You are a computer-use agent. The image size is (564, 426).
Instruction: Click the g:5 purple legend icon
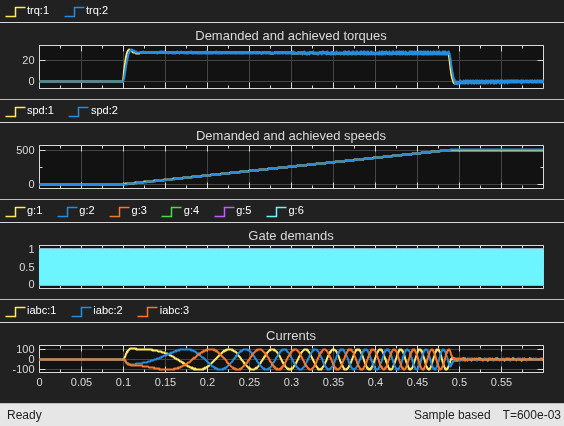(x=224, y=211)
